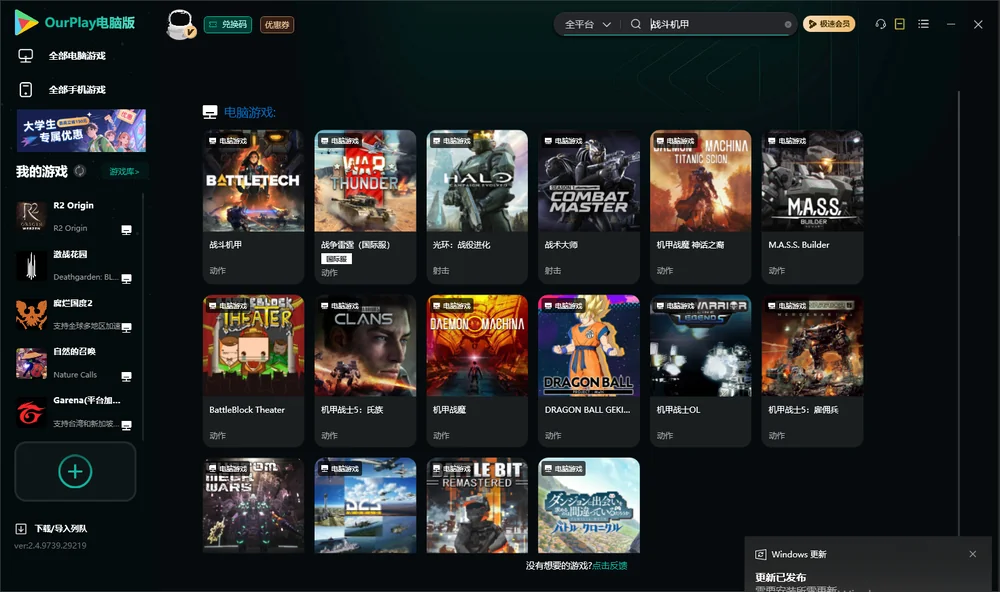Click the 自然的召唤 game icon

pos(31,363)
